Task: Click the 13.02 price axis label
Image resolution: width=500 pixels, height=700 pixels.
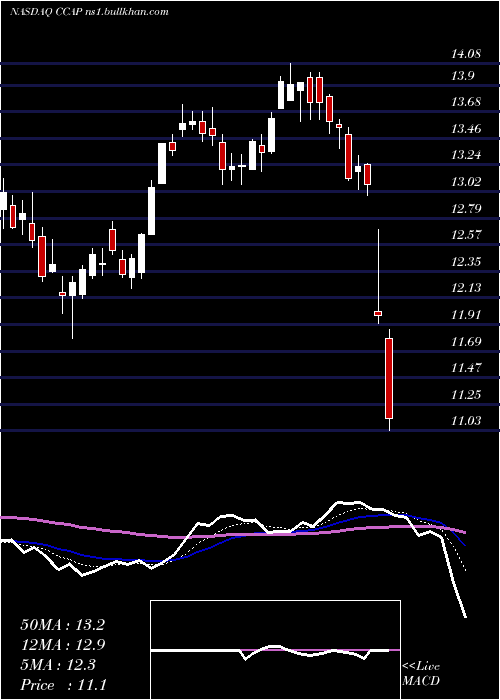Action: click(x=467, y=182)
